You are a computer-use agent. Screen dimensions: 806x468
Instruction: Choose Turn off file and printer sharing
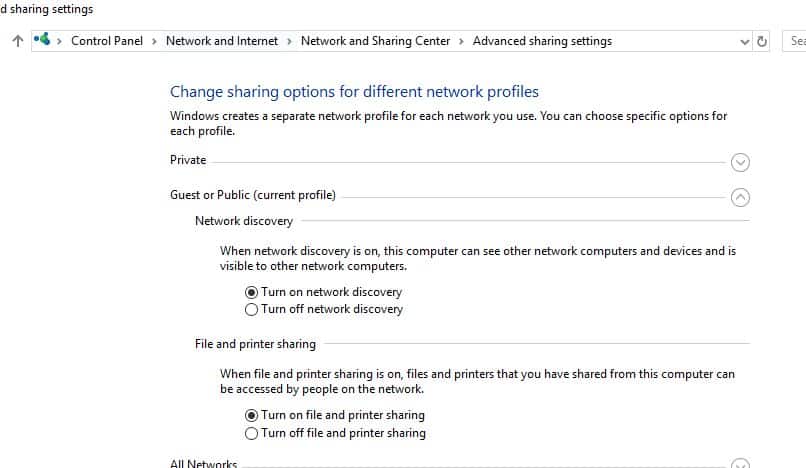252,433
